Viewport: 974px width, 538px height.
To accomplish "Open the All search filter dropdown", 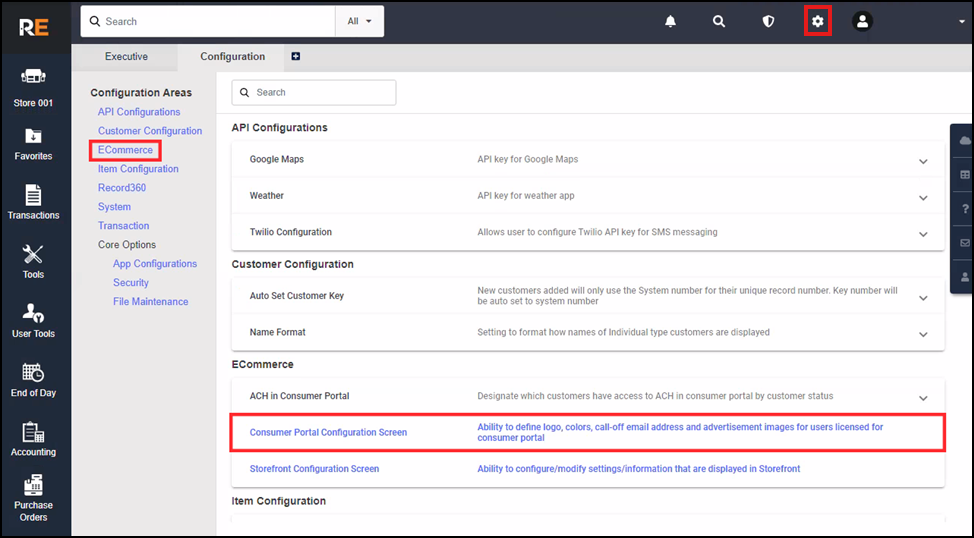I will 359,21.
